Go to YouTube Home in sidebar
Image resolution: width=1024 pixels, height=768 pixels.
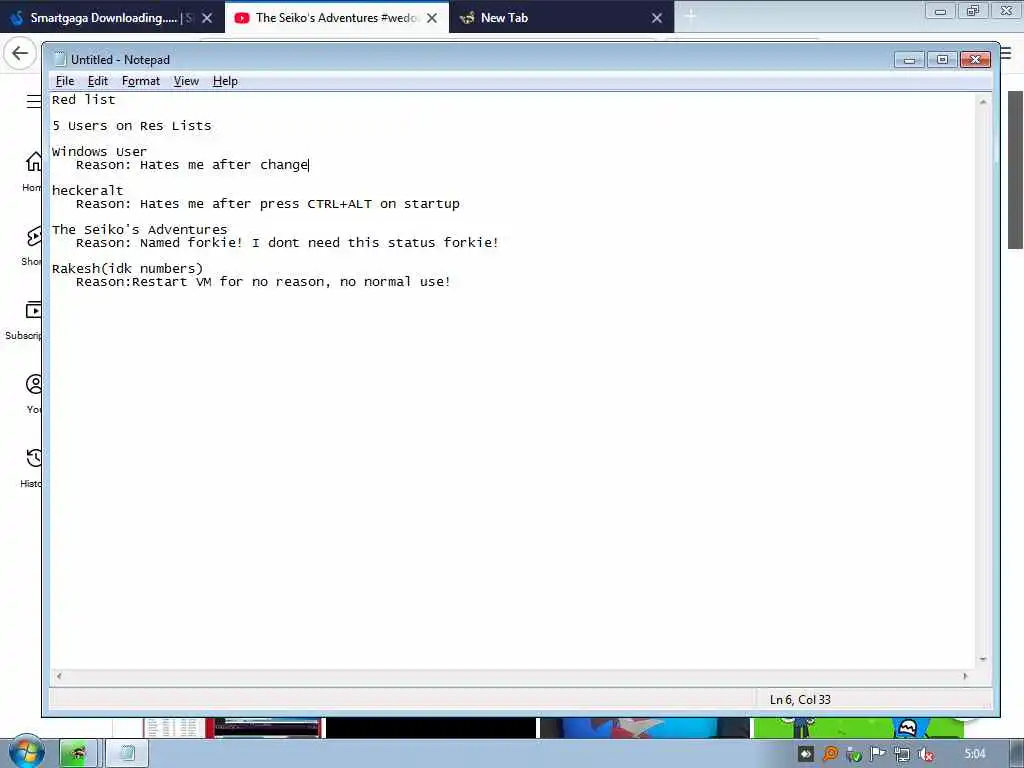[x=33, y=171]
